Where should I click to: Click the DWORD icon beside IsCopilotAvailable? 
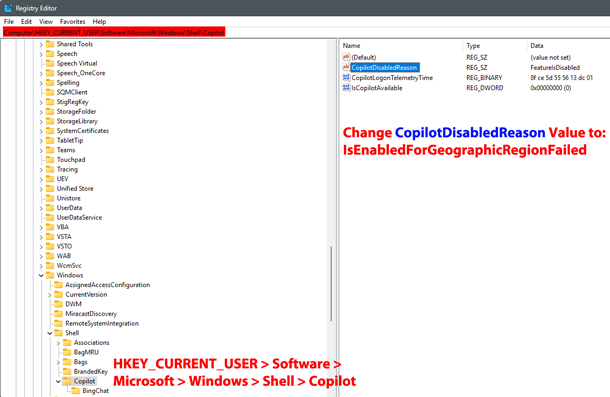(x=346, y=88)
